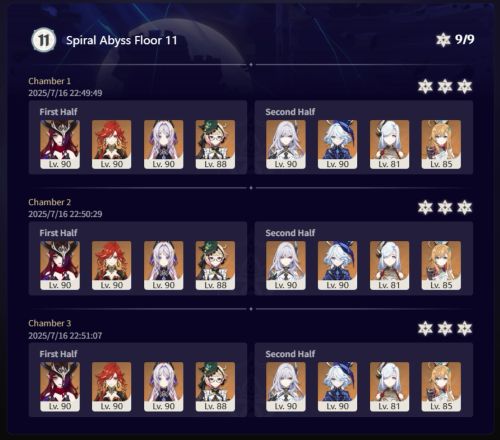Select Chamber 3 Second Half Lv. 85 portrait

441,387
